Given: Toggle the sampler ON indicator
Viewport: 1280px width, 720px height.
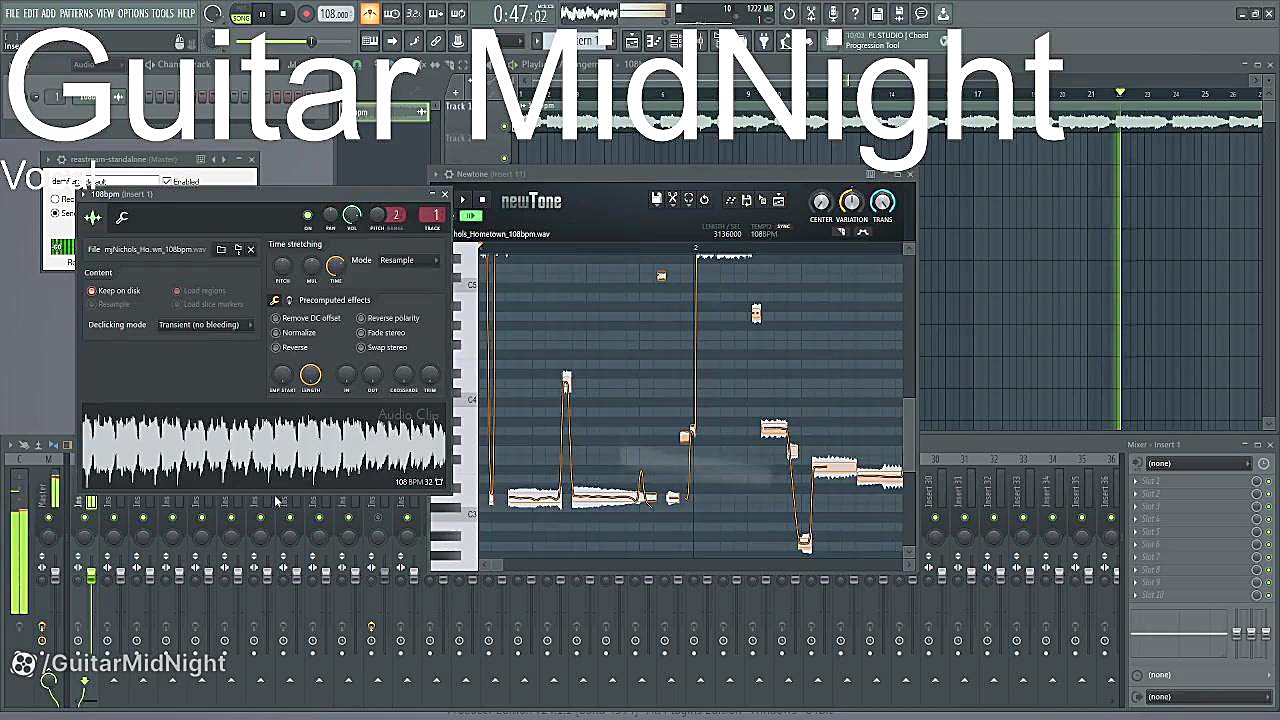Looking at the screenshot, I should [307, 215].
